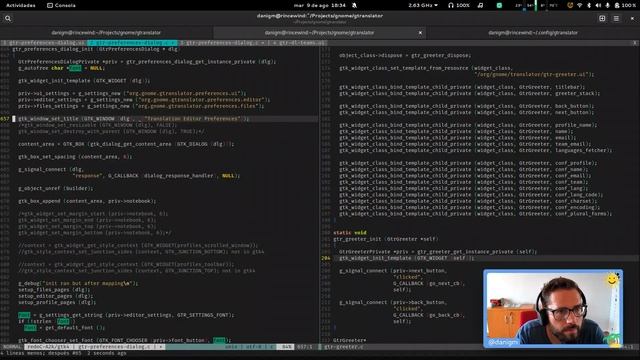640x360 pixels.
Task: Click the orange moon tray icon
Action: click(x=570, y=5)
